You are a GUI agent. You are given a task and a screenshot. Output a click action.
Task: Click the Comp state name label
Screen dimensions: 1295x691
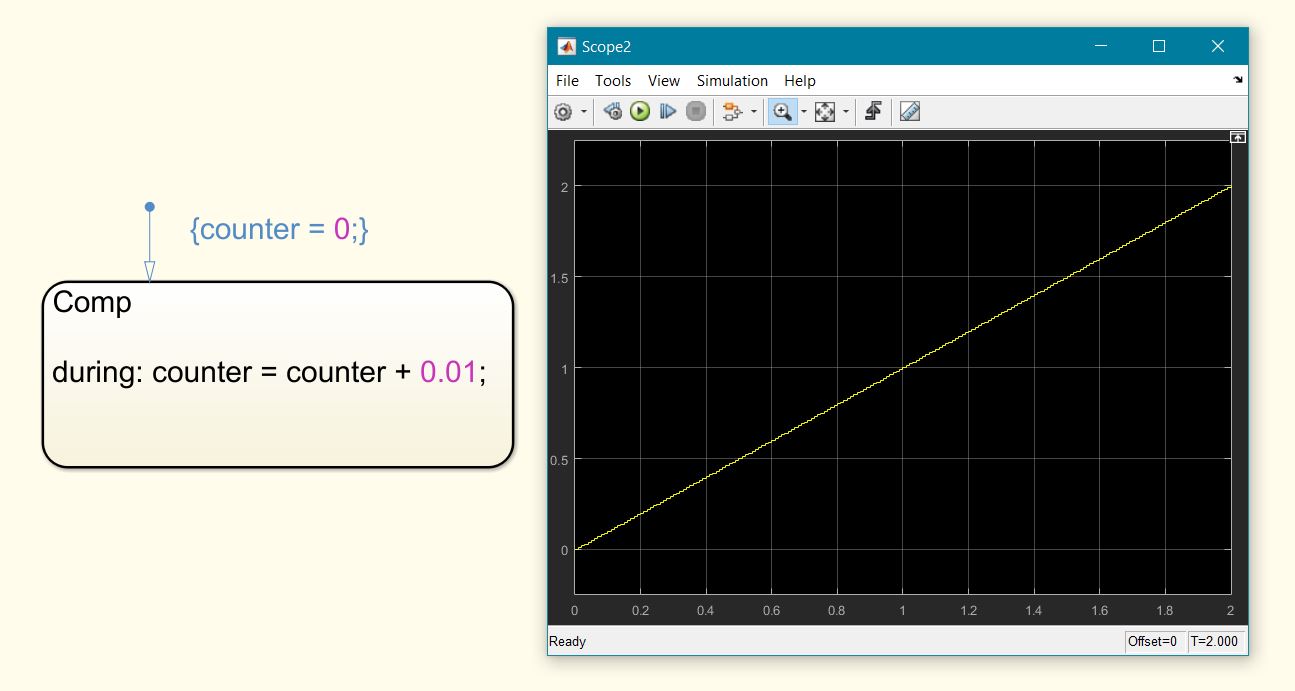point(92,302)
